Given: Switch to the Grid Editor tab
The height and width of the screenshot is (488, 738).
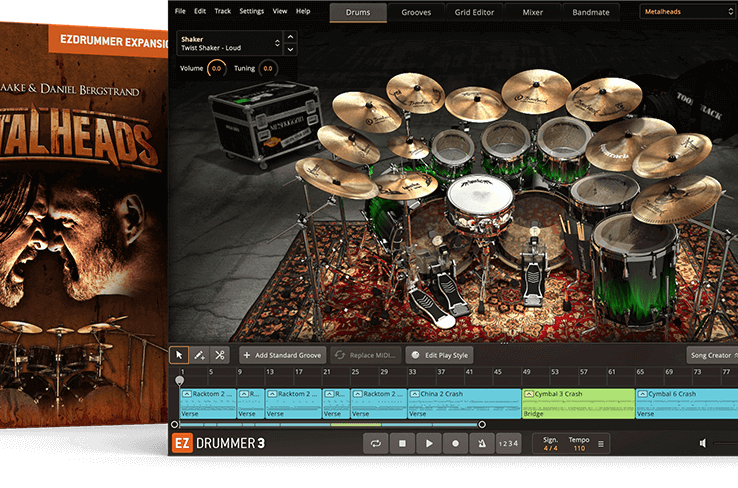Looking at the screenshot, I should (x=474, y=13).
